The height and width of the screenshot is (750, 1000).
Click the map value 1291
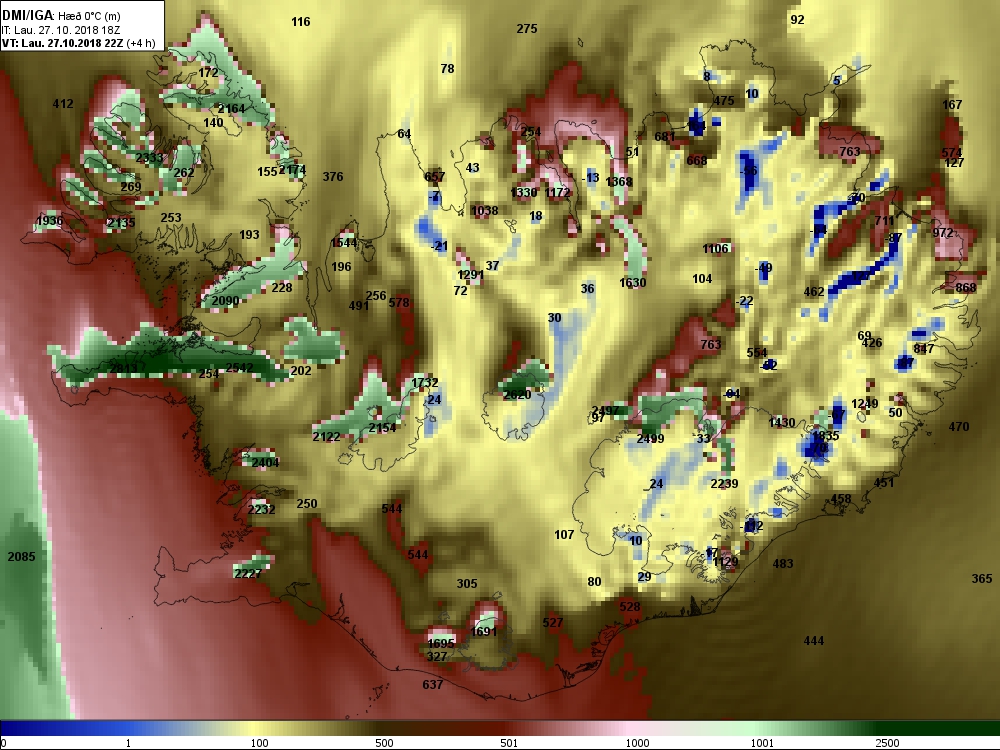click(x=470, y=275)
